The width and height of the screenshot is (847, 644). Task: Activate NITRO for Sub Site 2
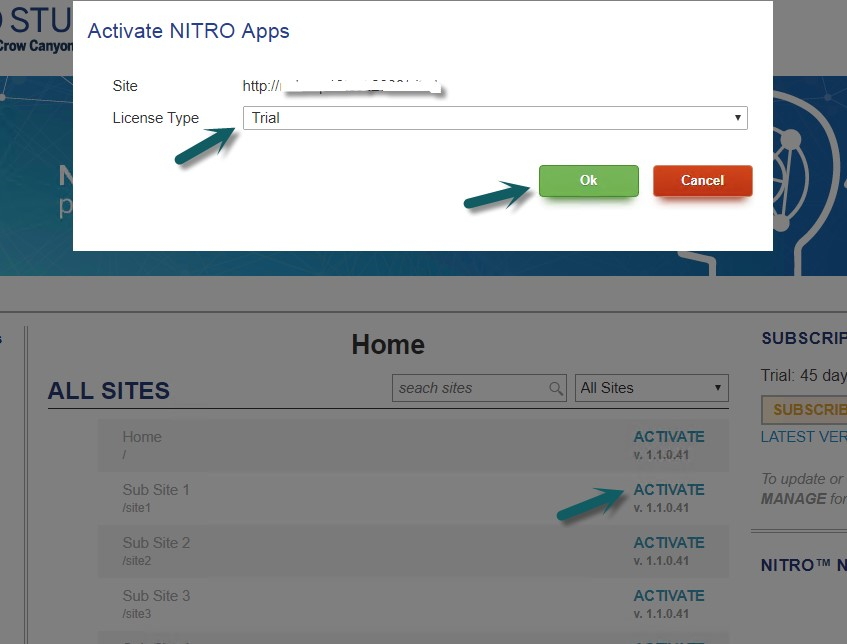coord(669,542)
